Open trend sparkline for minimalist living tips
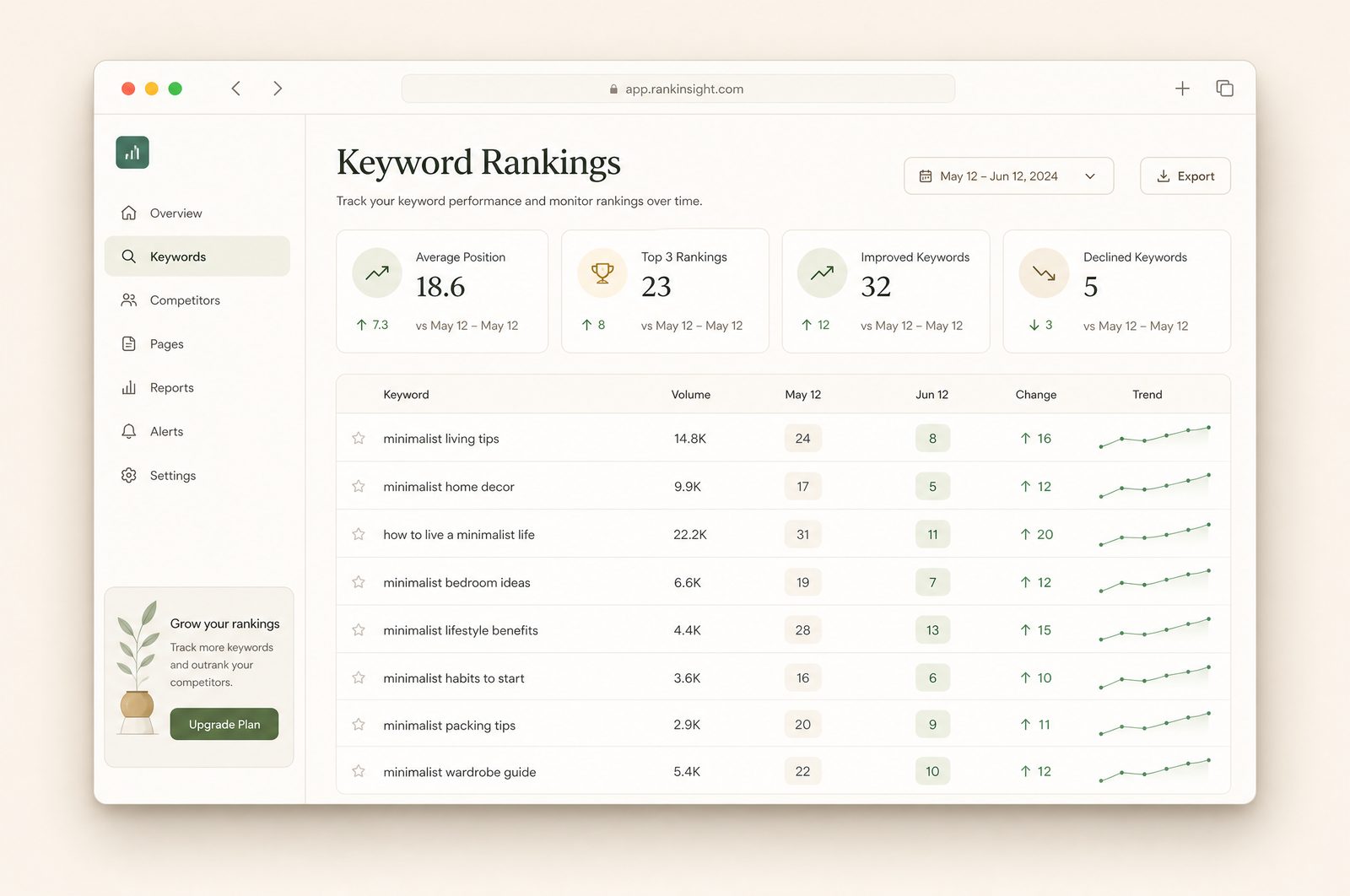This screenshot has width=1350, height=896. click(1155, 437)
